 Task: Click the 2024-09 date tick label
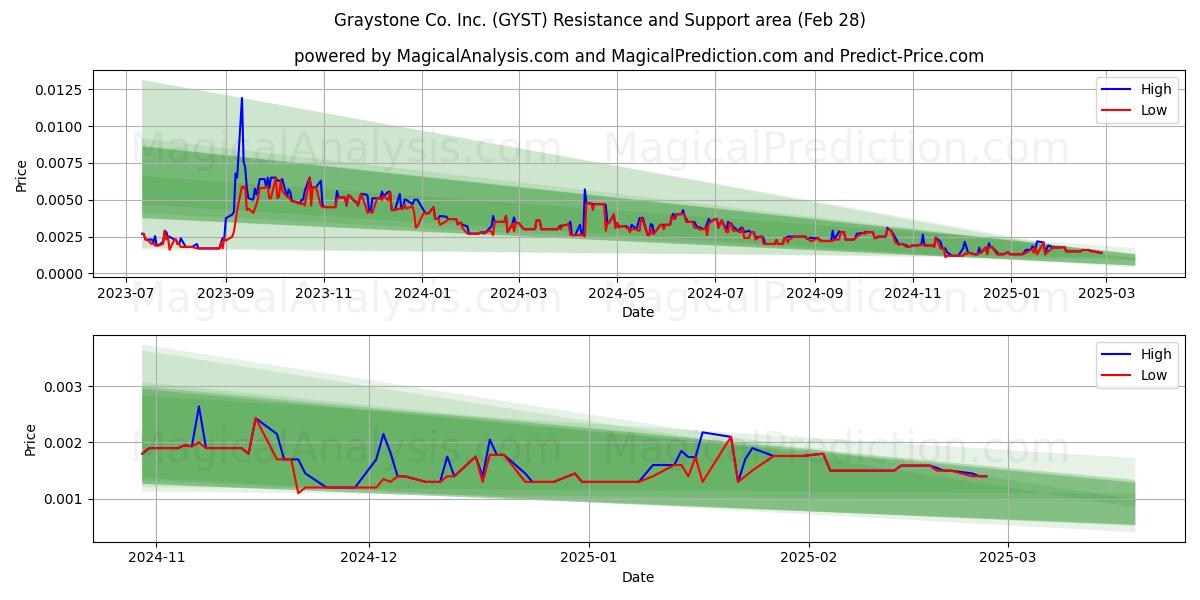click(x=814, y=293)
